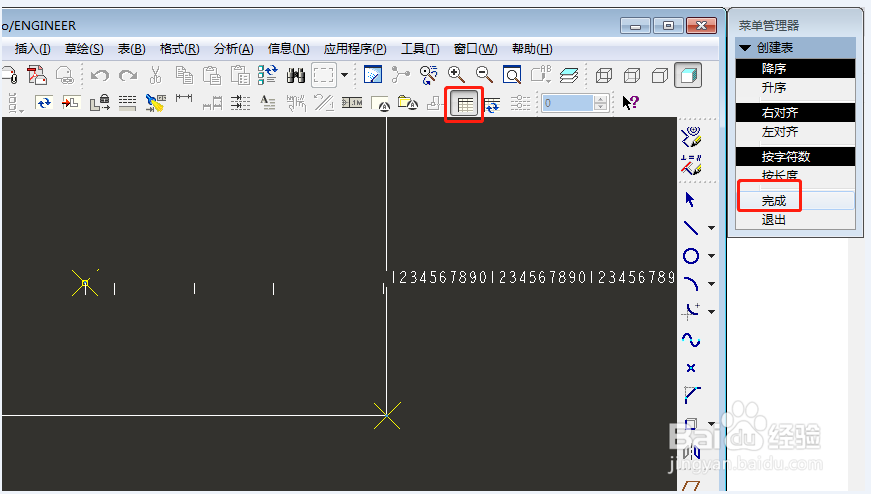The image size is (871, 494).
Task: Open the 草绘(S) menu
Action: [x=84, y=49]
